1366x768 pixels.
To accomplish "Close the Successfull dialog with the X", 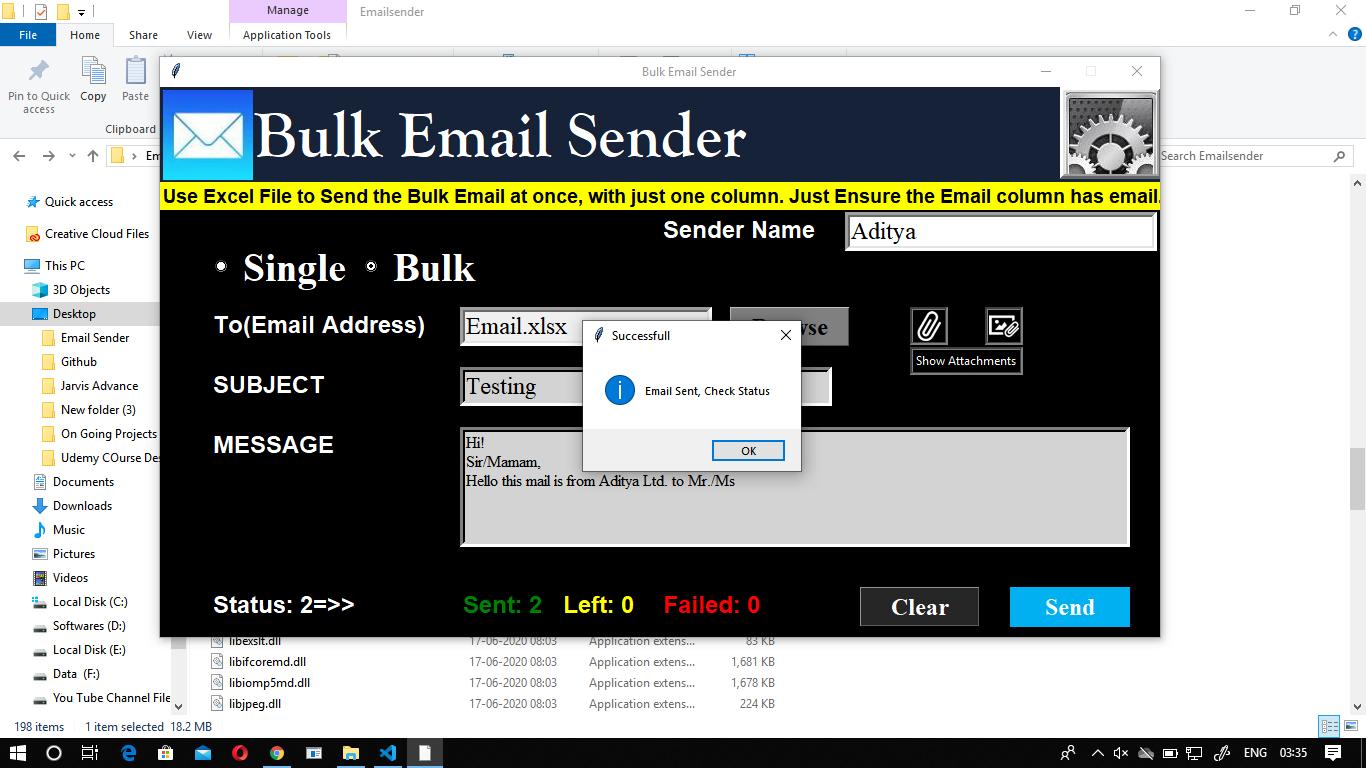I will pos(786,335).
